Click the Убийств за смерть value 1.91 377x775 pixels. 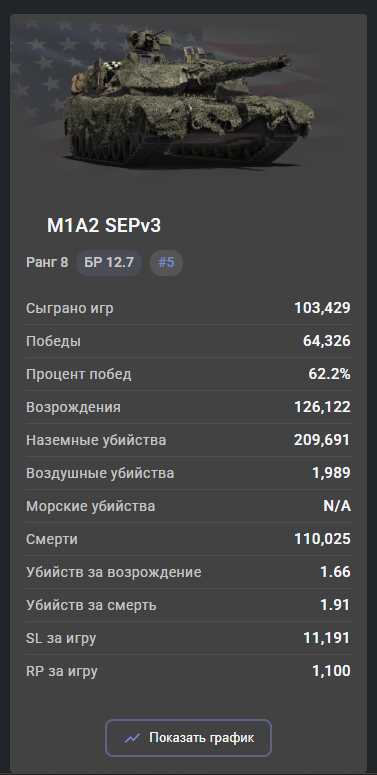coord(335,605)
